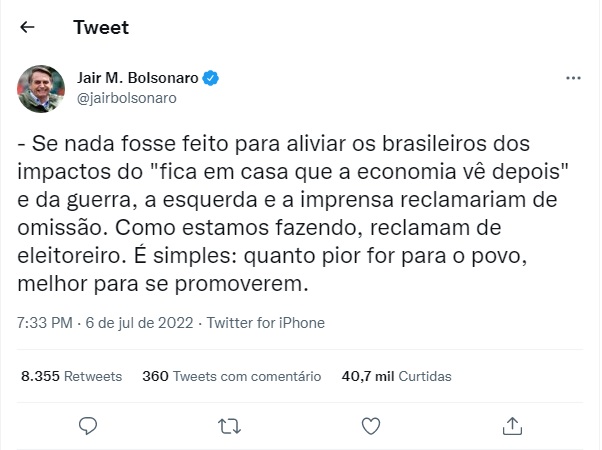View the 8.355 Retweets list
This screenshot has width=602, height=450.
[x=72, y=377]
